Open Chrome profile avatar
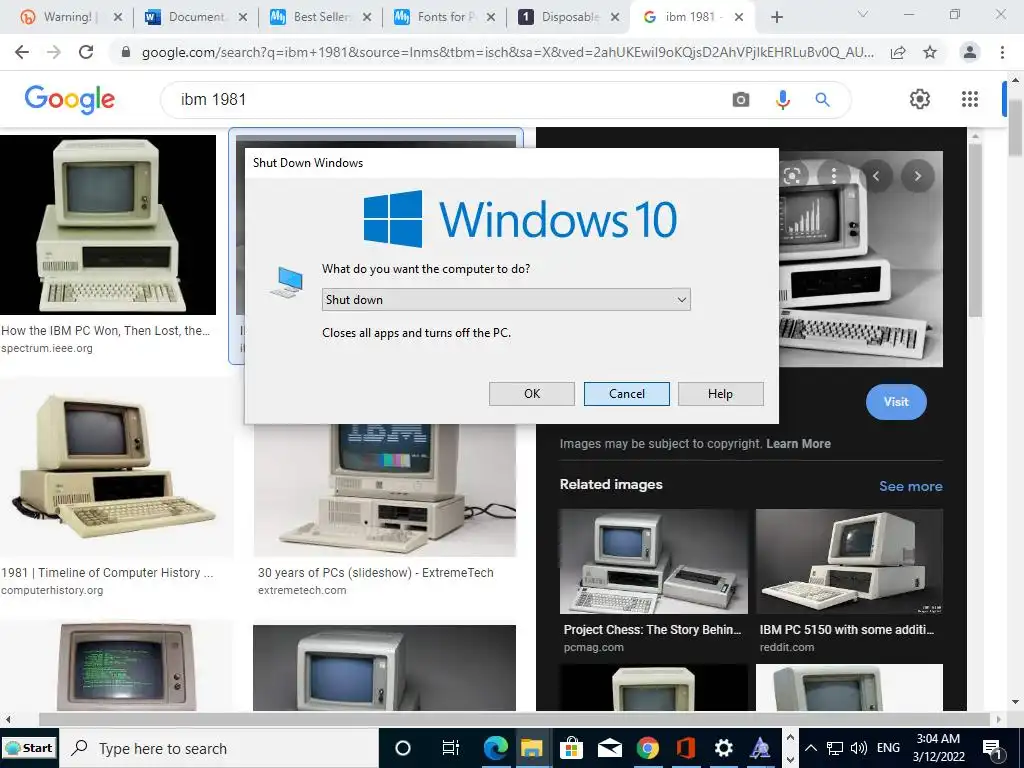Viewport: 1024px width, 768px height. (970, 52)
